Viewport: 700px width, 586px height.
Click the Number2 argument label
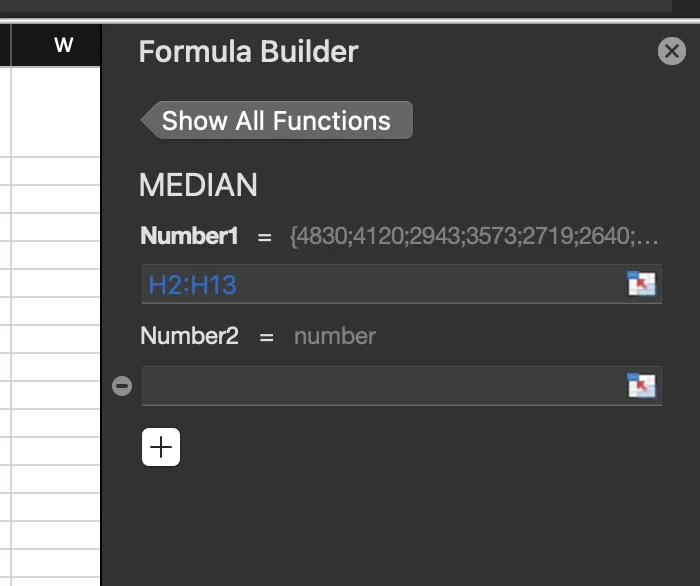[x=190, y=336]
